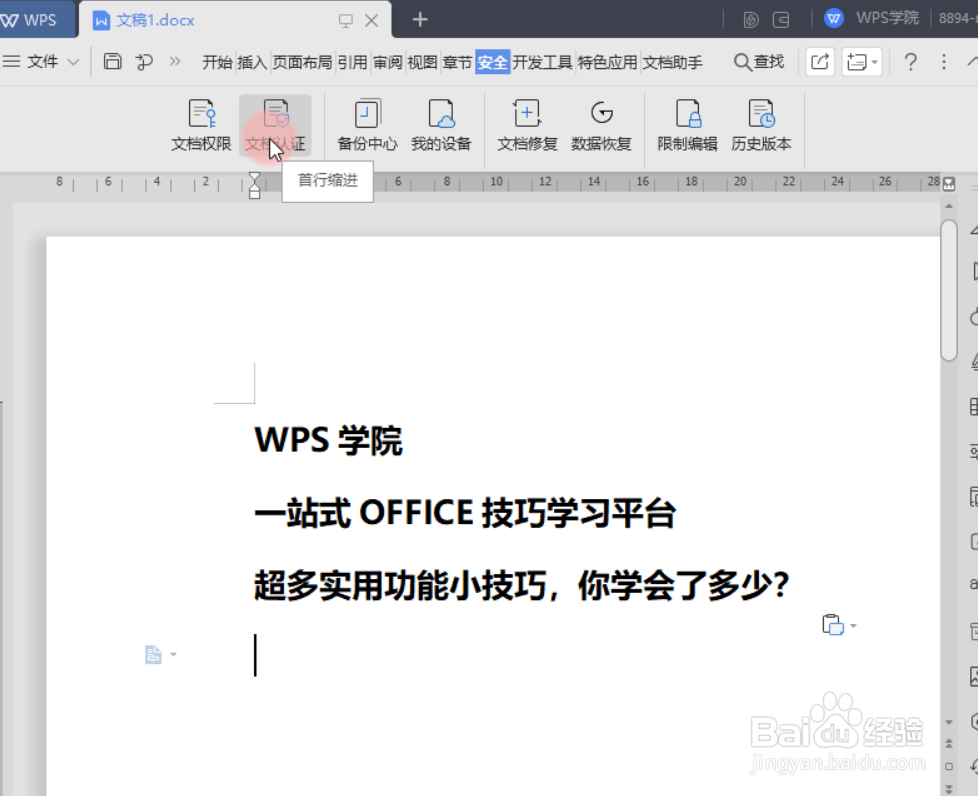Open the 数据恢复 data recovery tool

(x=601, y=125)
